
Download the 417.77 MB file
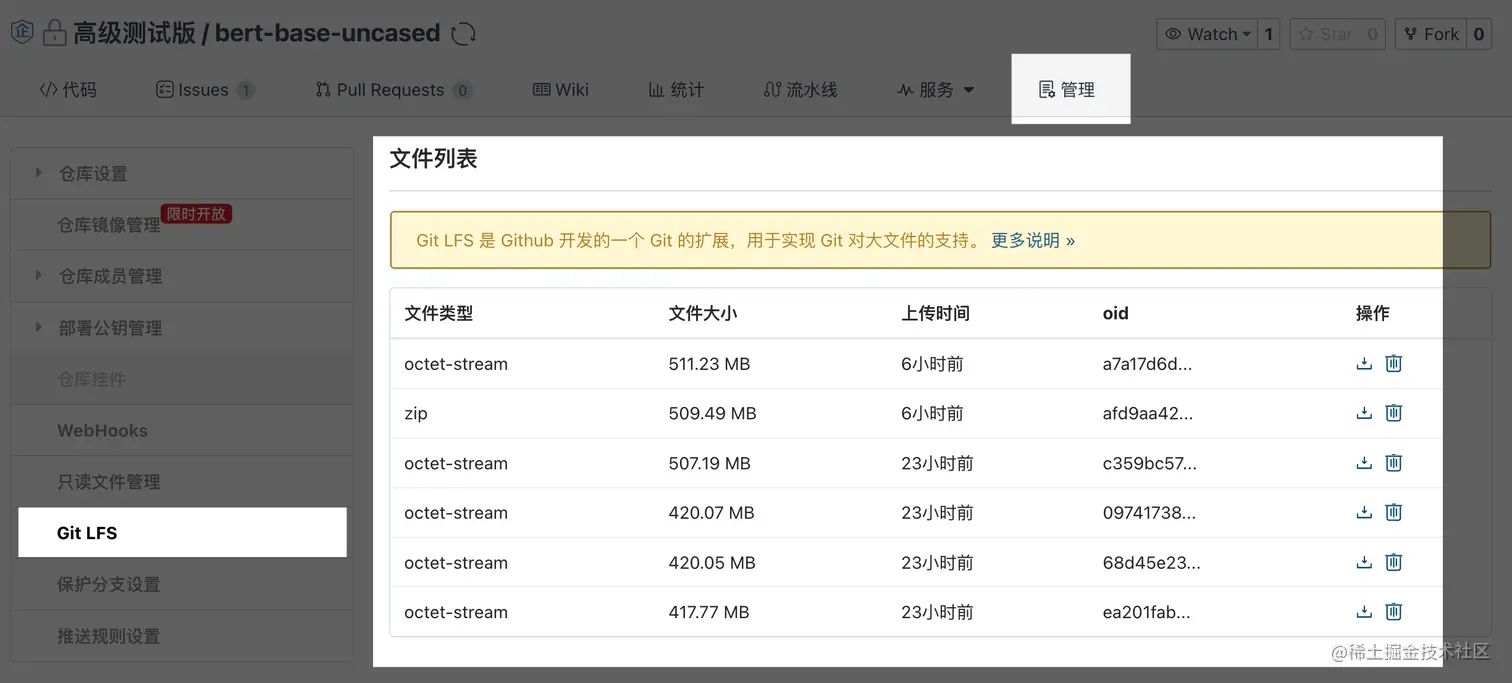1363,612
